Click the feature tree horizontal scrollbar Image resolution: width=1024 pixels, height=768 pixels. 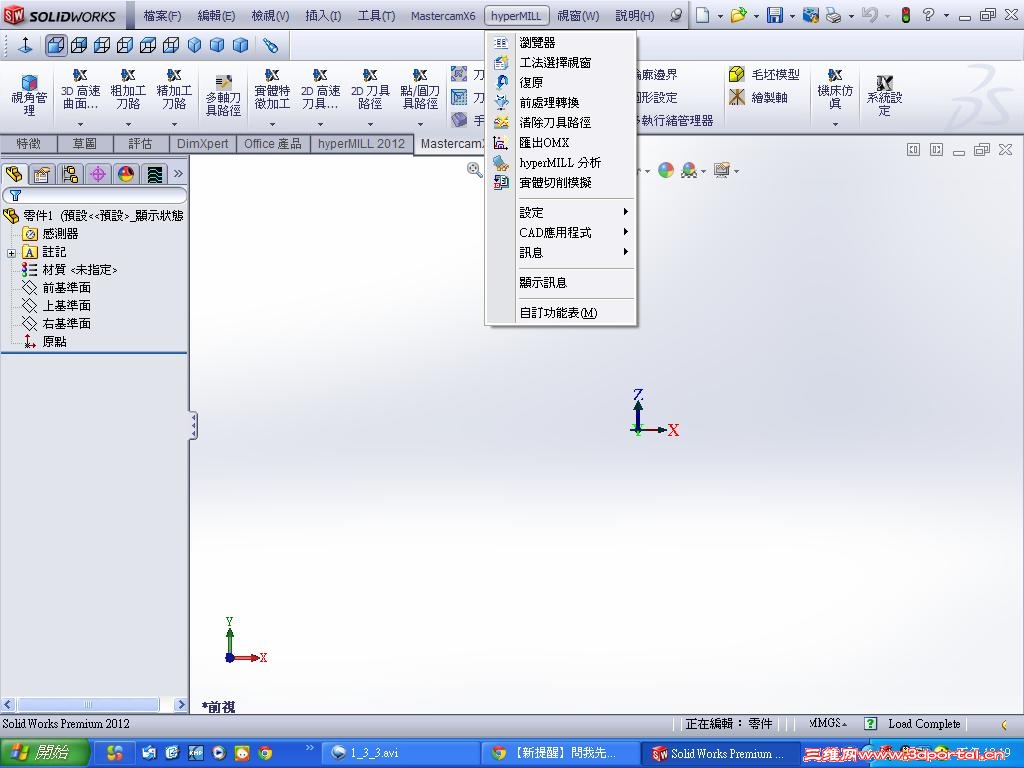(x=95, y=705)
